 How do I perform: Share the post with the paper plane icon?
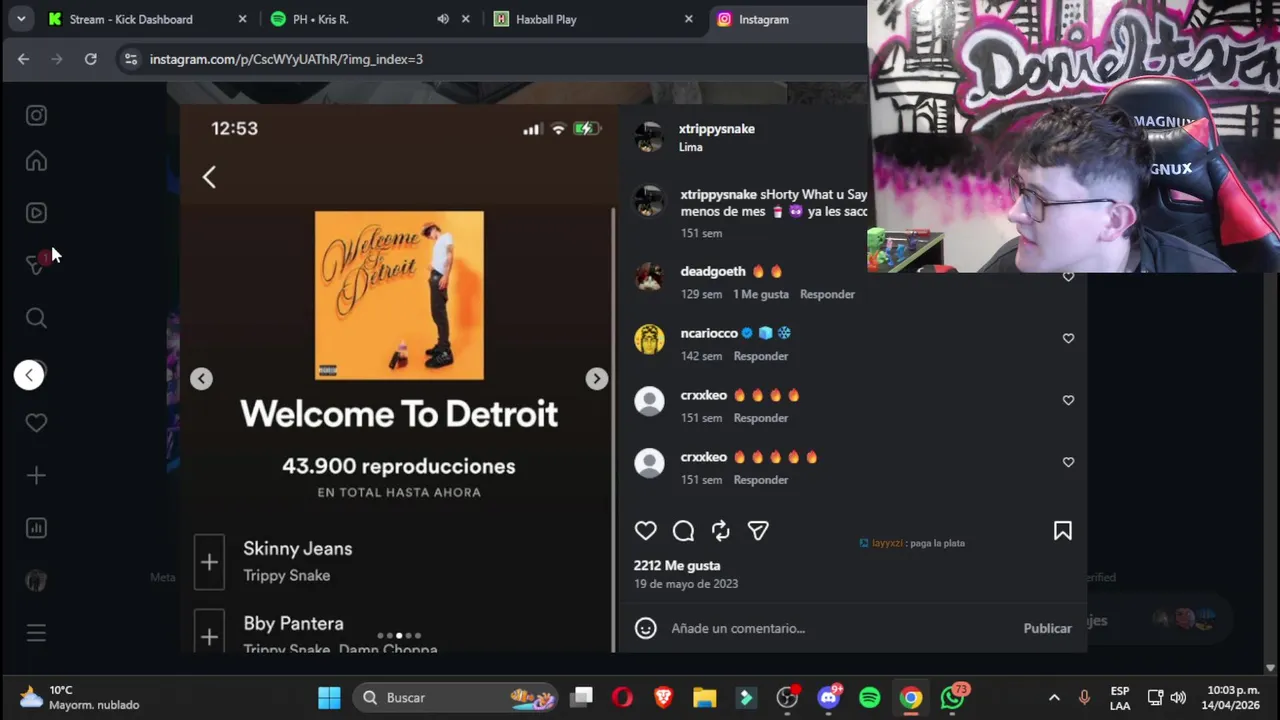pyautogui.click(x=758, y=531)
